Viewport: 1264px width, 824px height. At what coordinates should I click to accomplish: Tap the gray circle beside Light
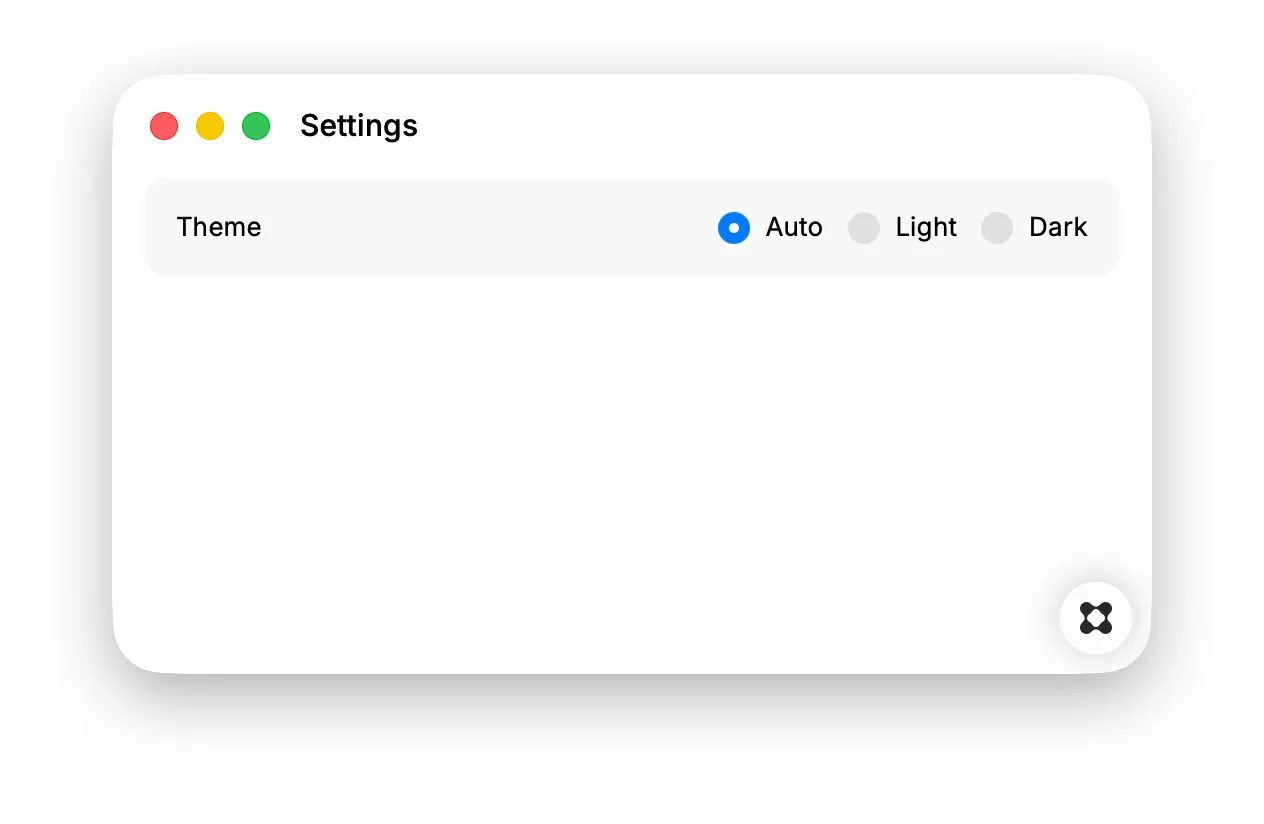[x=864, y=228]
